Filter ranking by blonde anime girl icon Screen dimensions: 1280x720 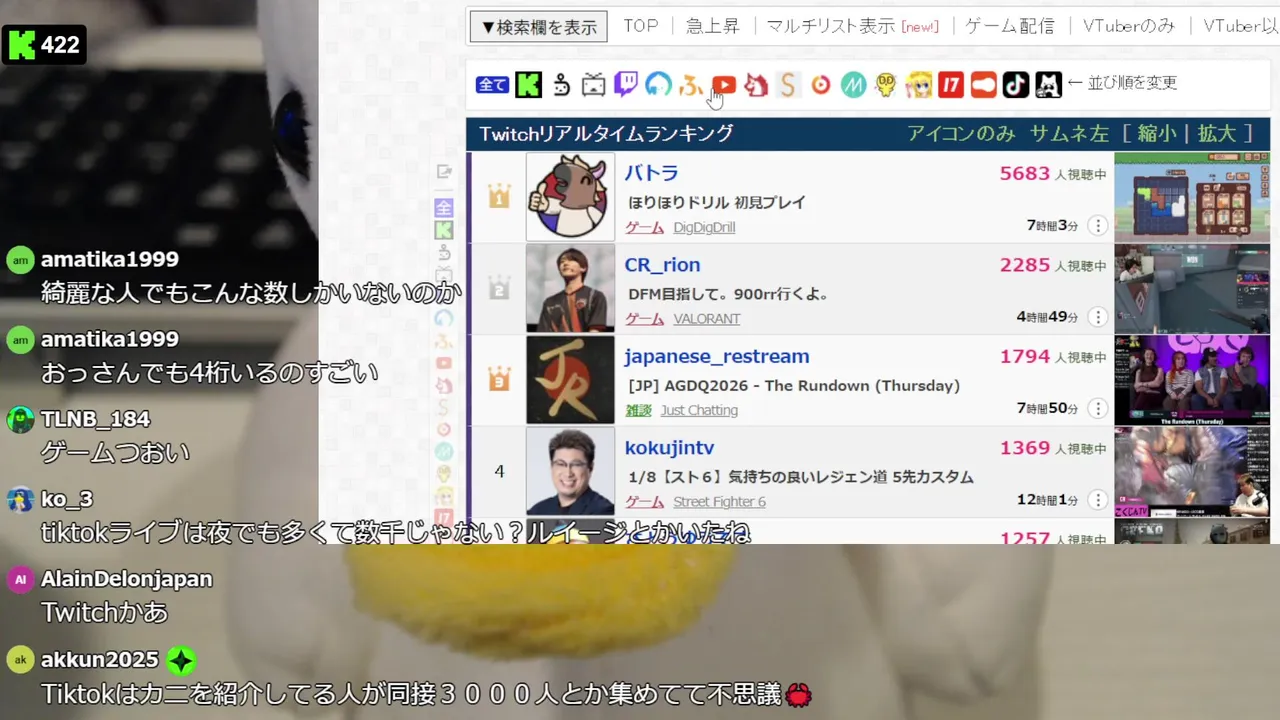point(918,85)
